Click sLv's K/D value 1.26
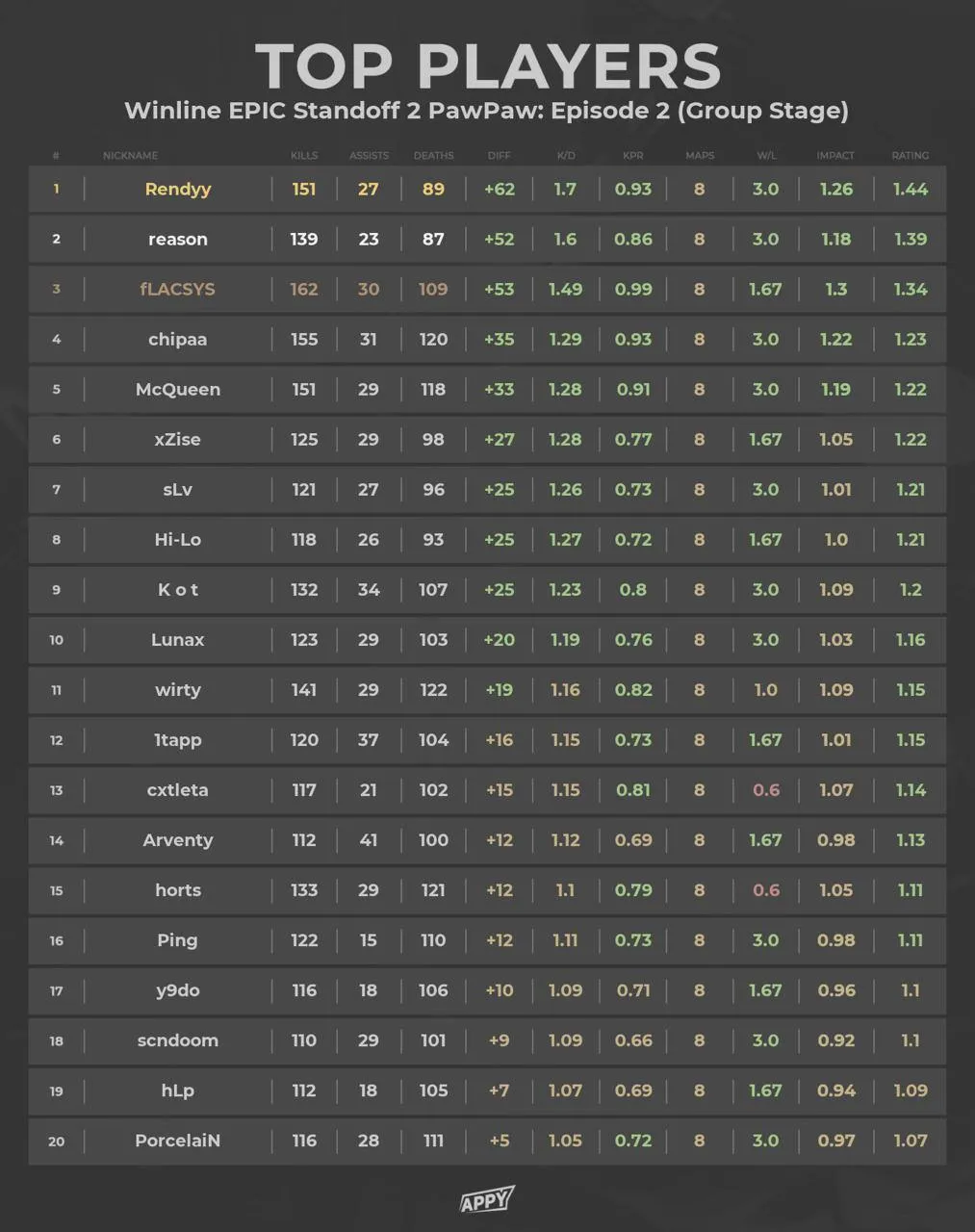Image resolution: width=975 pixels, height=1232 pixels. pyautogui.click(x=565, y=490)
